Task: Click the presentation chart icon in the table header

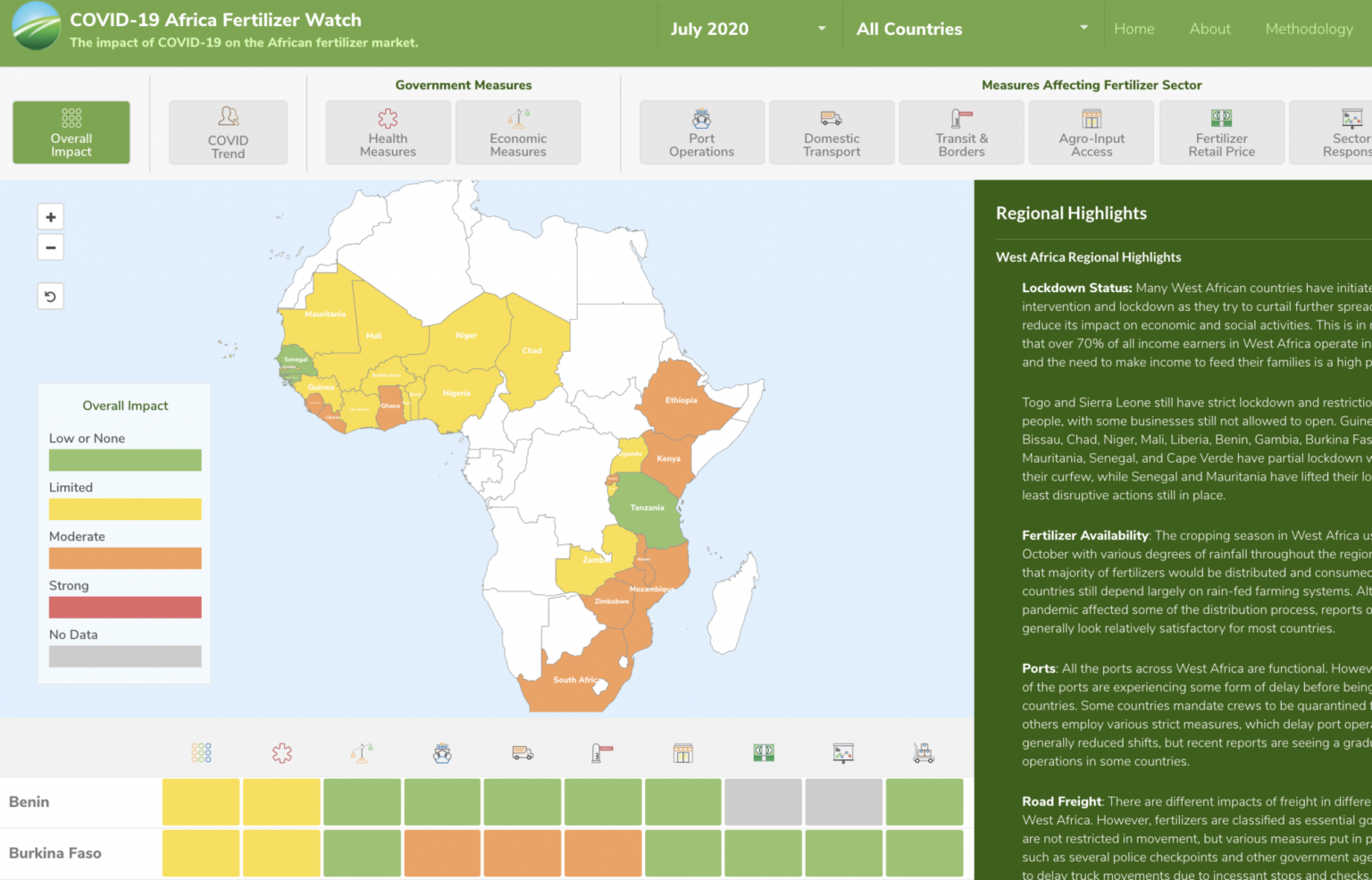Action: click(x=842, y=752)
